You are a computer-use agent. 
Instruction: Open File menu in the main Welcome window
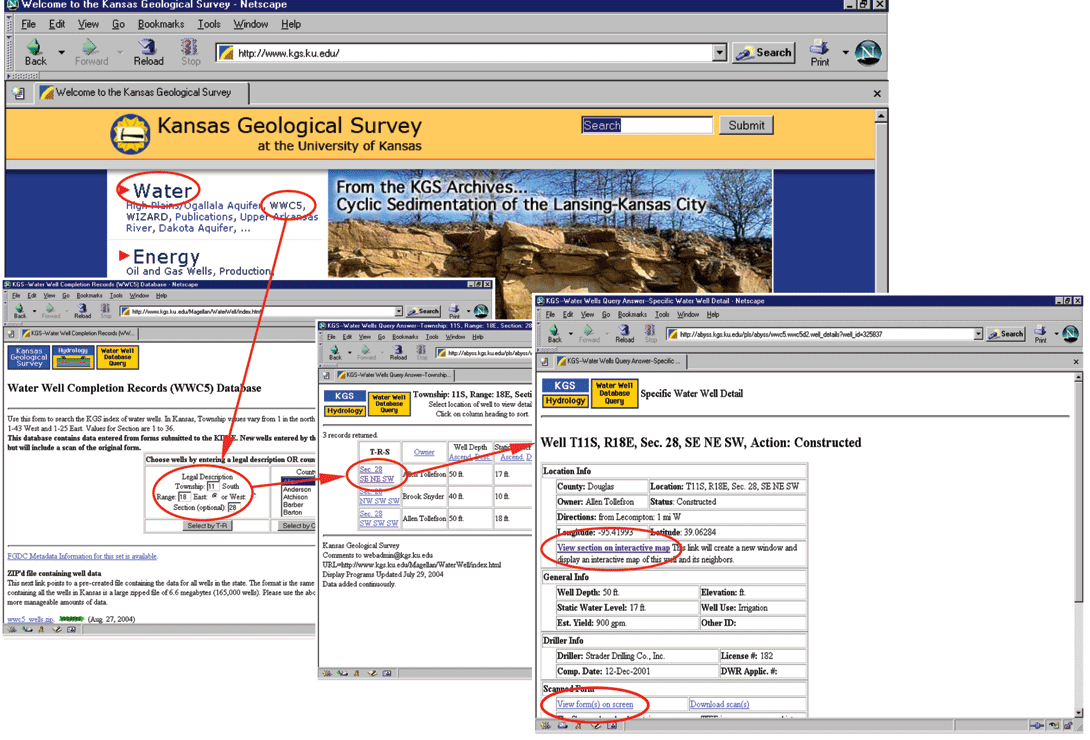click(x=29, y=24)
